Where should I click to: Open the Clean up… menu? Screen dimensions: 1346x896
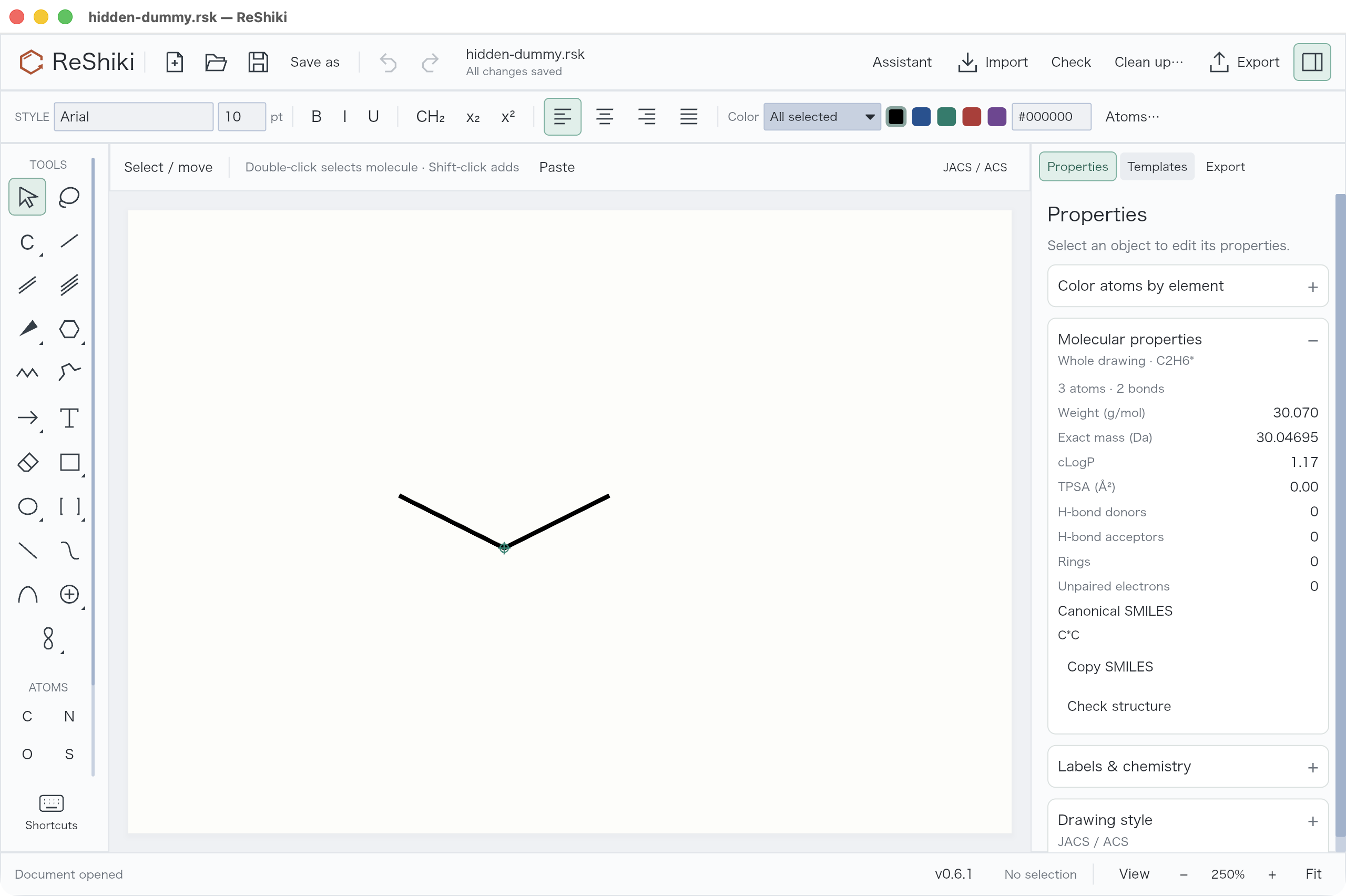click(1149, 62)
